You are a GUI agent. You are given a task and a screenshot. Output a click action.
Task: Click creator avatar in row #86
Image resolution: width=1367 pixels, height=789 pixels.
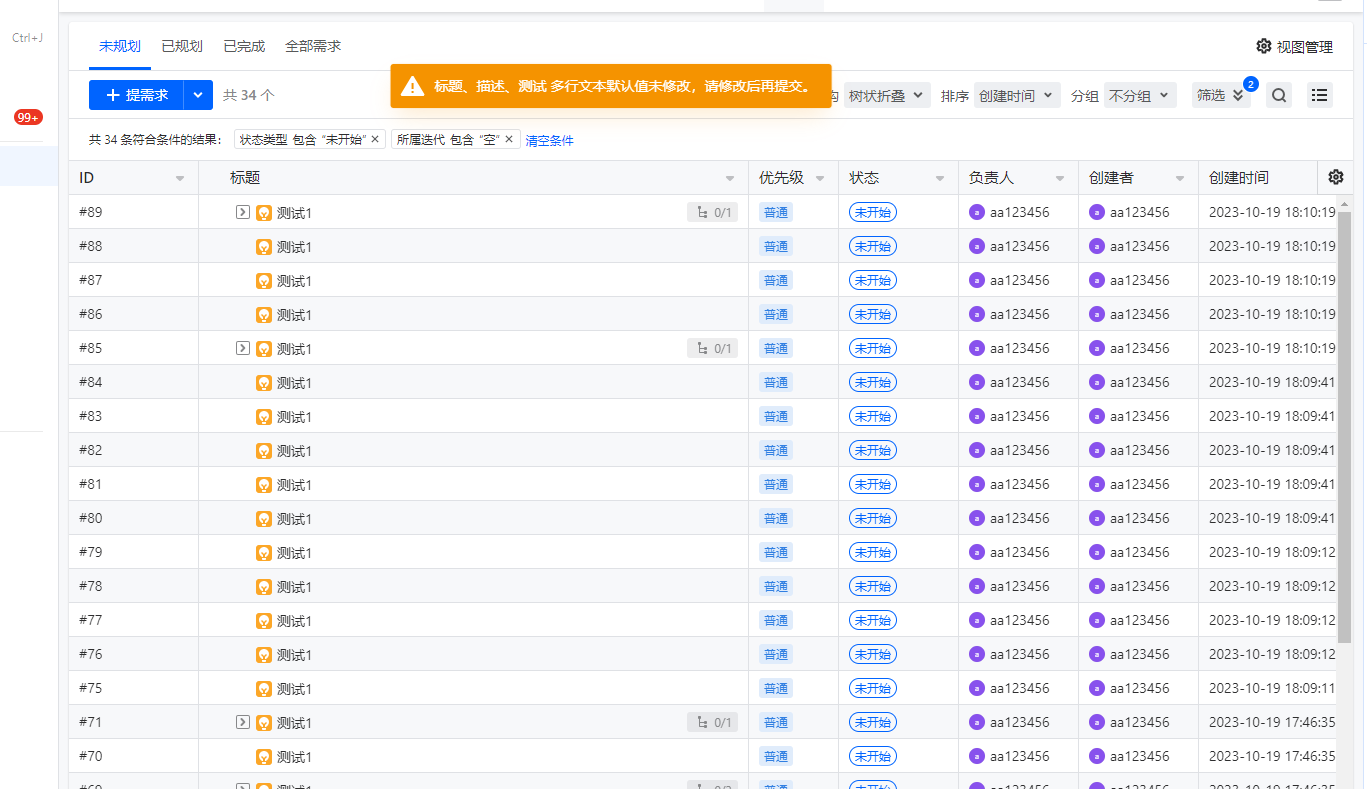pos(1097,314)
